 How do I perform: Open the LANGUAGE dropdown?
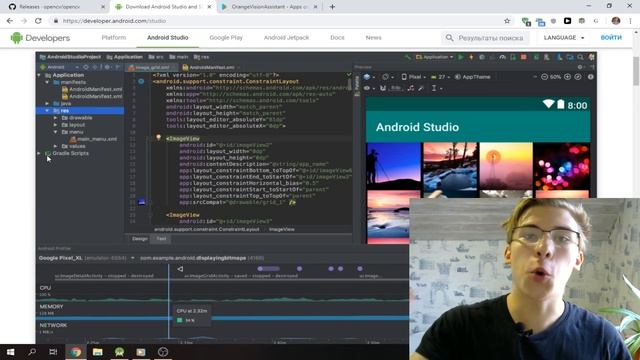pyautogui.click(x=564, y=38)
